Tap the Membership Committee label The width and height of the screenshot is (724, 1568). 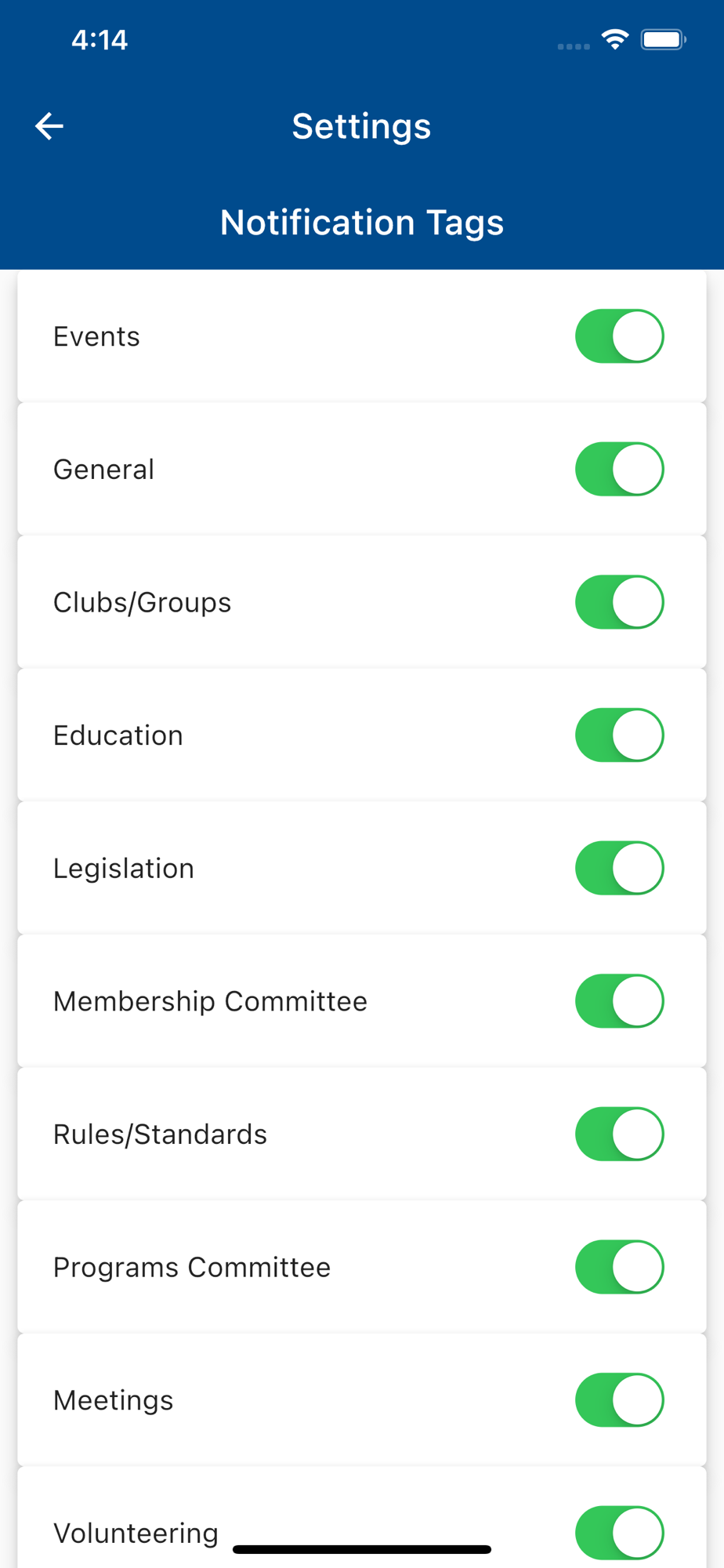pyautogui.click(x=210, y=1001)
